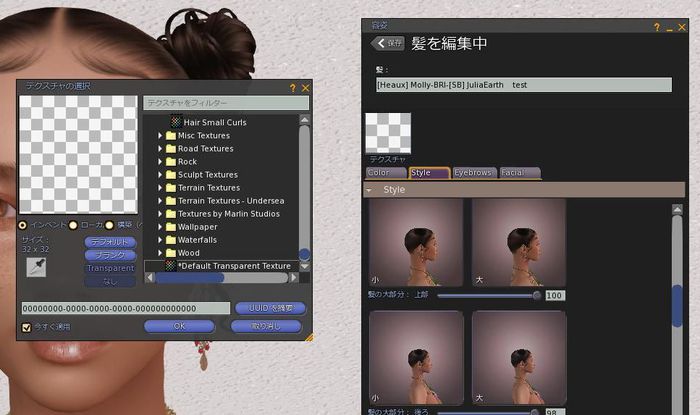Close the appearance window
700x415 pixels.
click(682, 27)
